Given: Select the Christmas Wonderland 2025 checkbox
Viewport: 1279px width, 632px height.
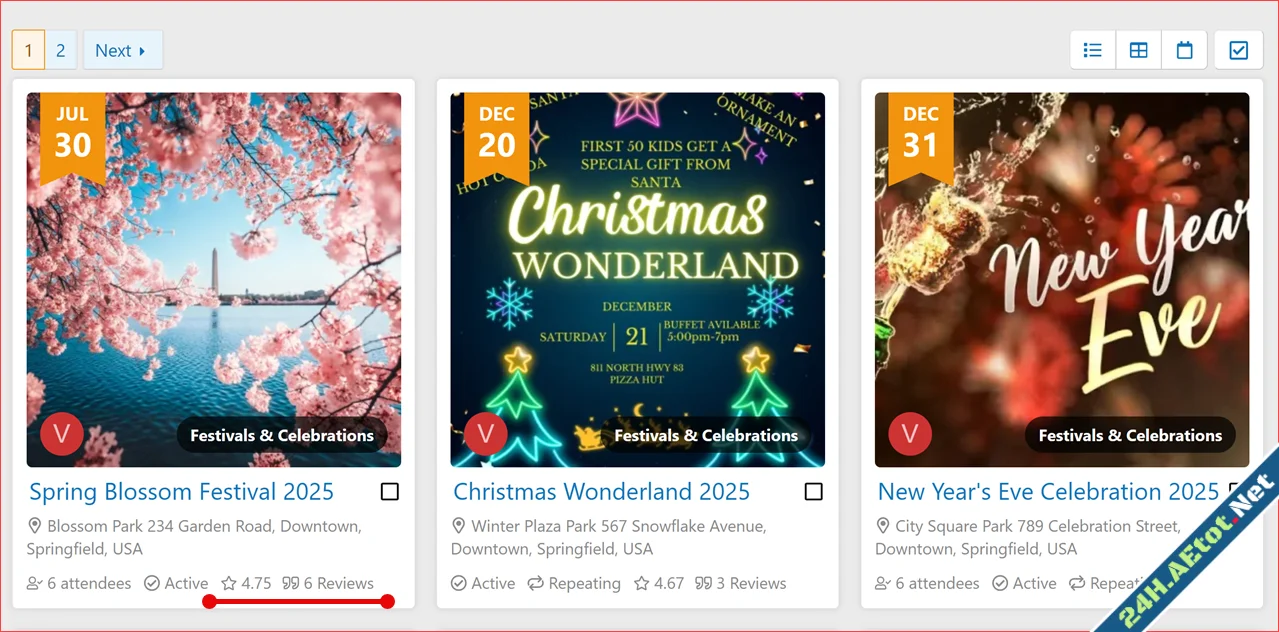Looking at the screenshot, I should pos(813,491).
